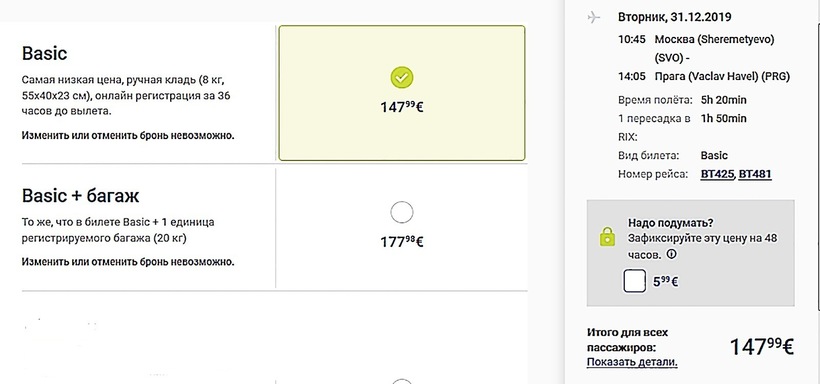Choose the 177.98 € fare cell

tap(402, 228)
